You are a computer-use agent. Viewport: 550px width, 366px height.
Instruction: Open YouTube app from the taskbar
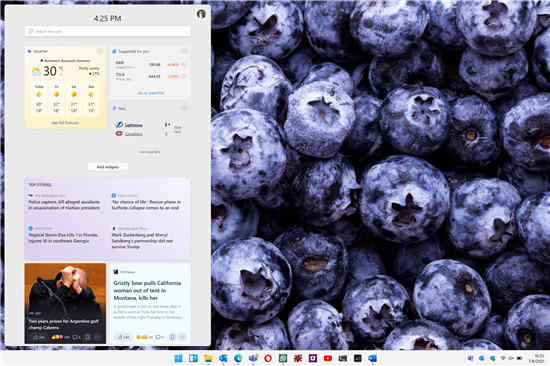click(328, 358)
